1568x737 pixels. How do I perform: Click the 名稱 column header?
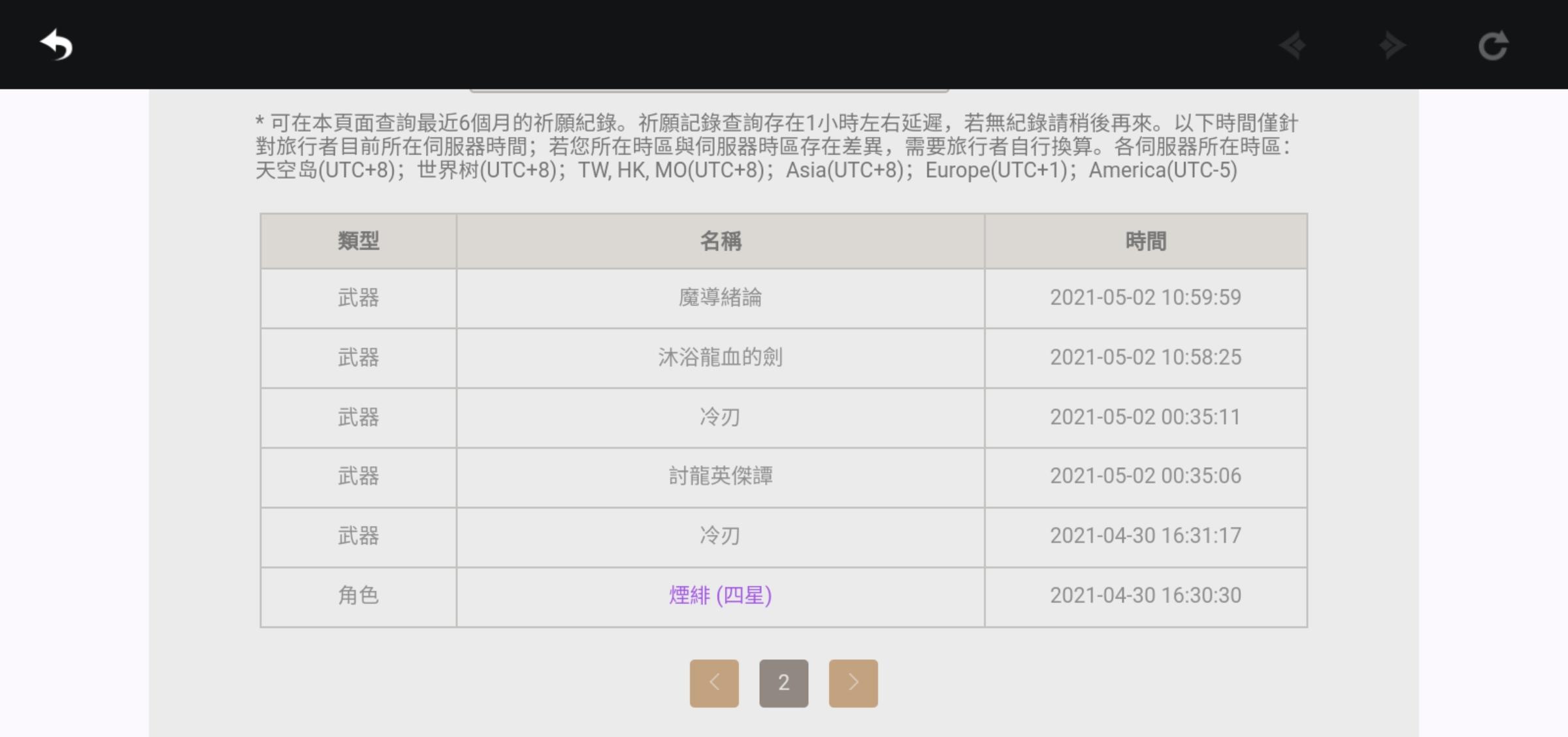click(720, 241)
